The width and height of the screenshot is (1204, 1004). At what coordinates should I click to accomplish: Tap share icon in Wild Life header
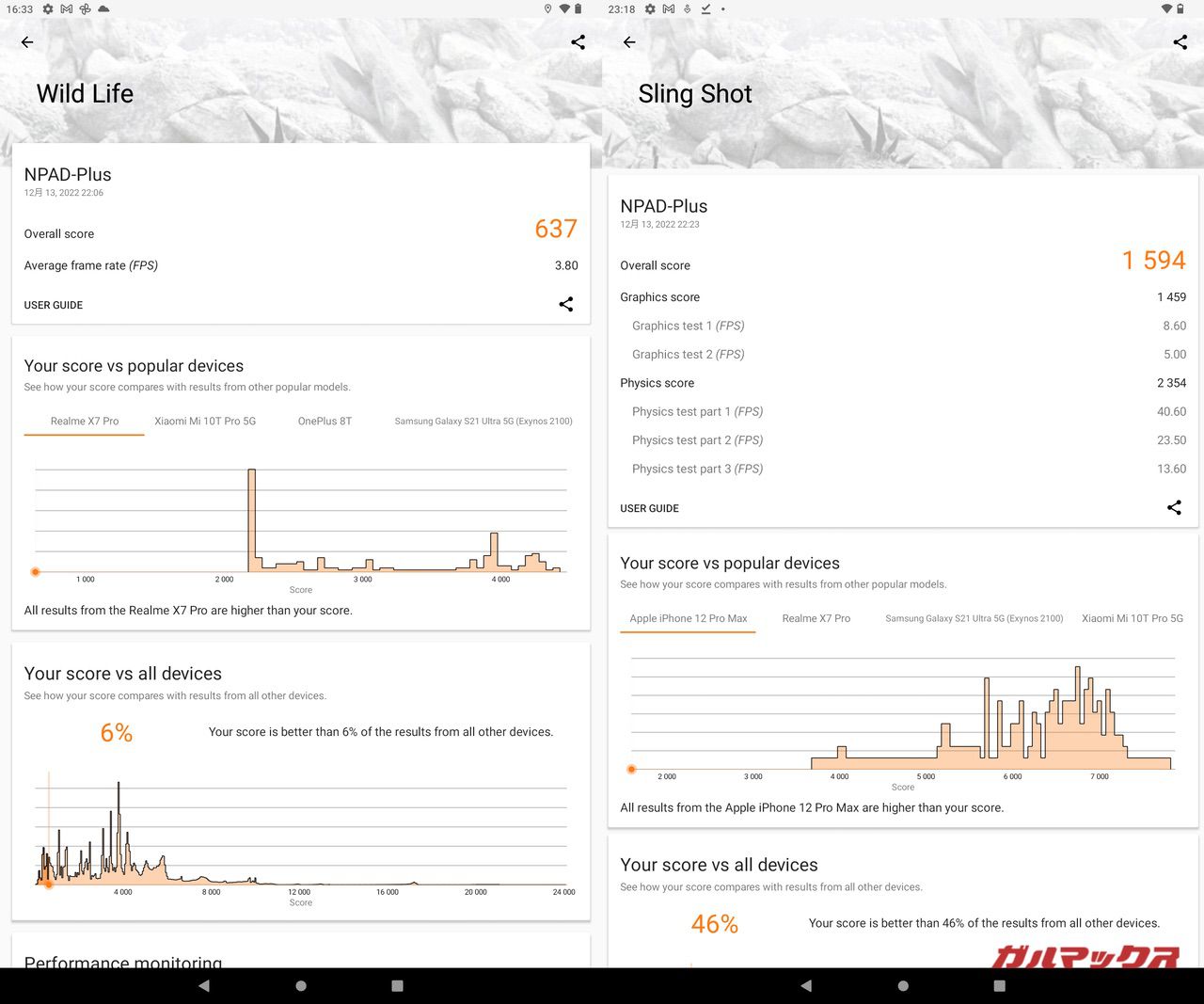click(578, 42)
